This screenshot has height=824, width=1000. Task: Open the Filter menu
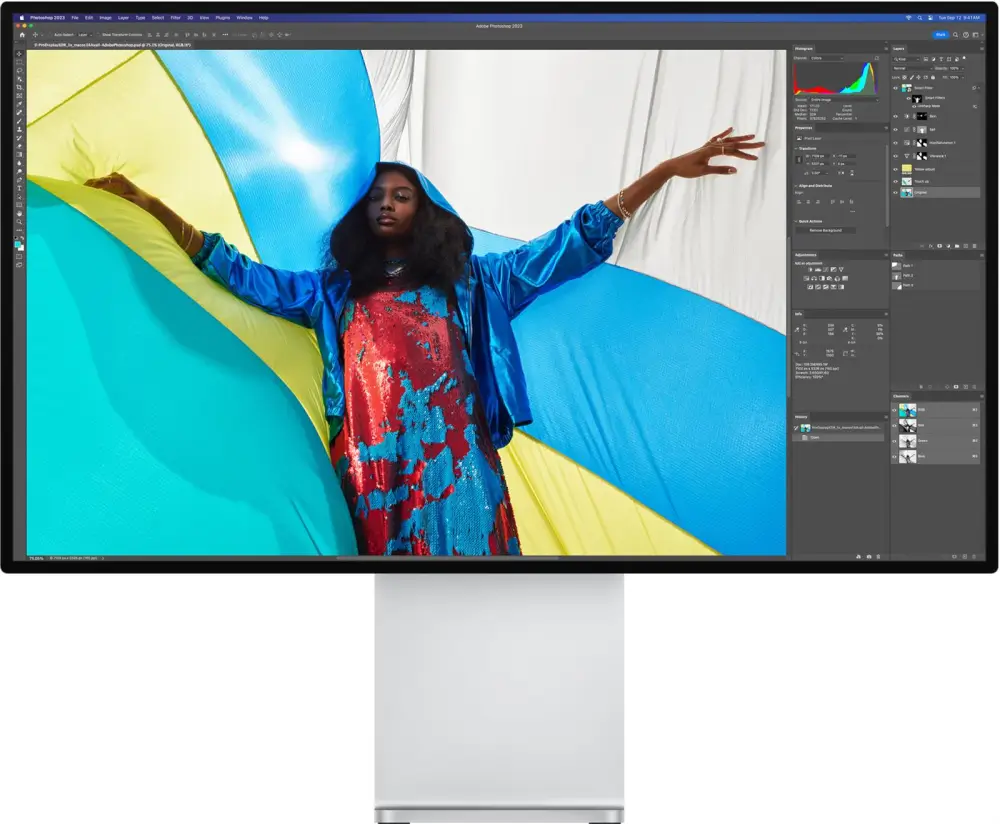(x=176, y=17)
